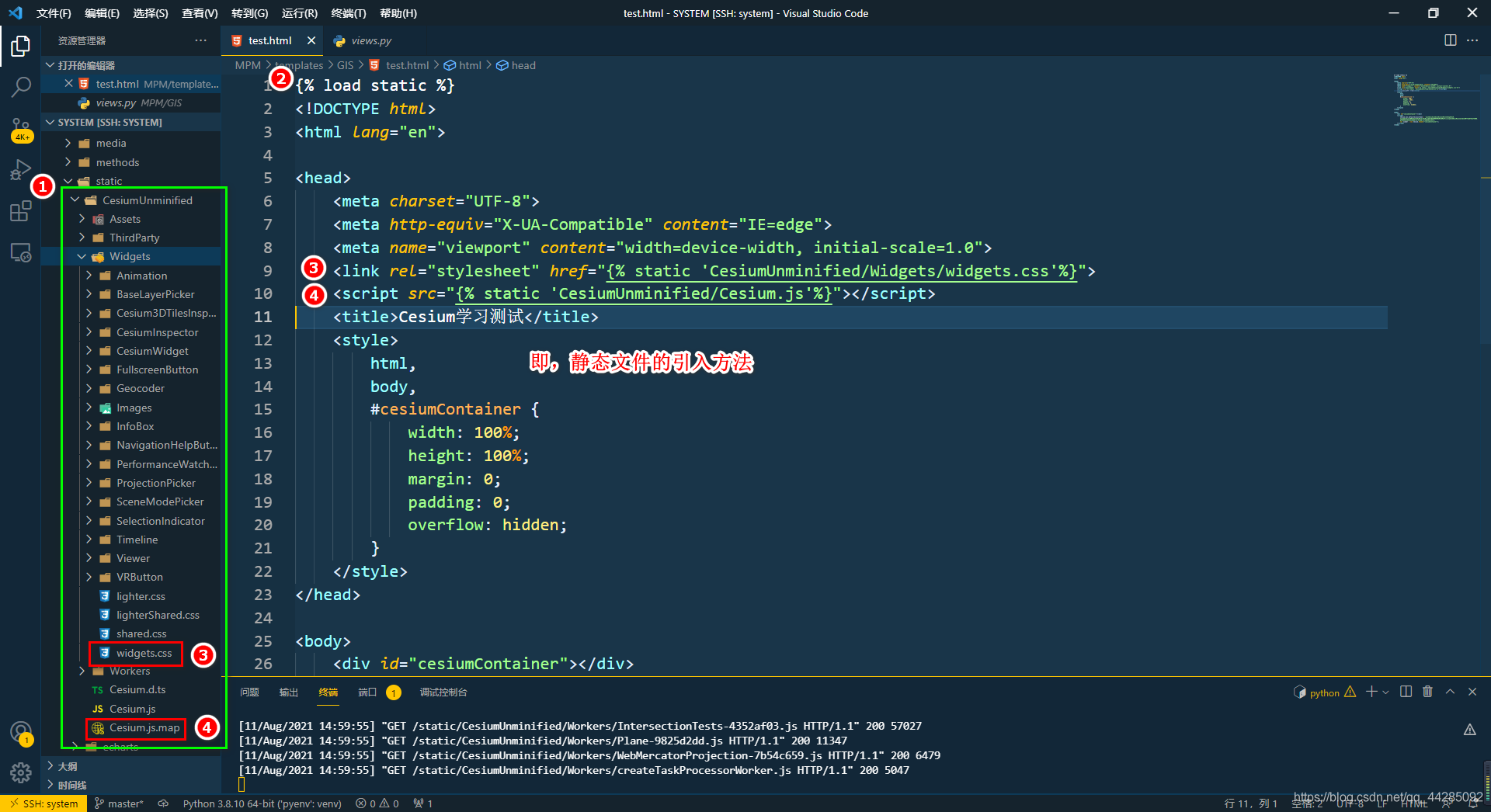The height and width of the screenshot is (812, 1491).
Task: Switch to the 输出 panel tab
Action: [288, 692]
